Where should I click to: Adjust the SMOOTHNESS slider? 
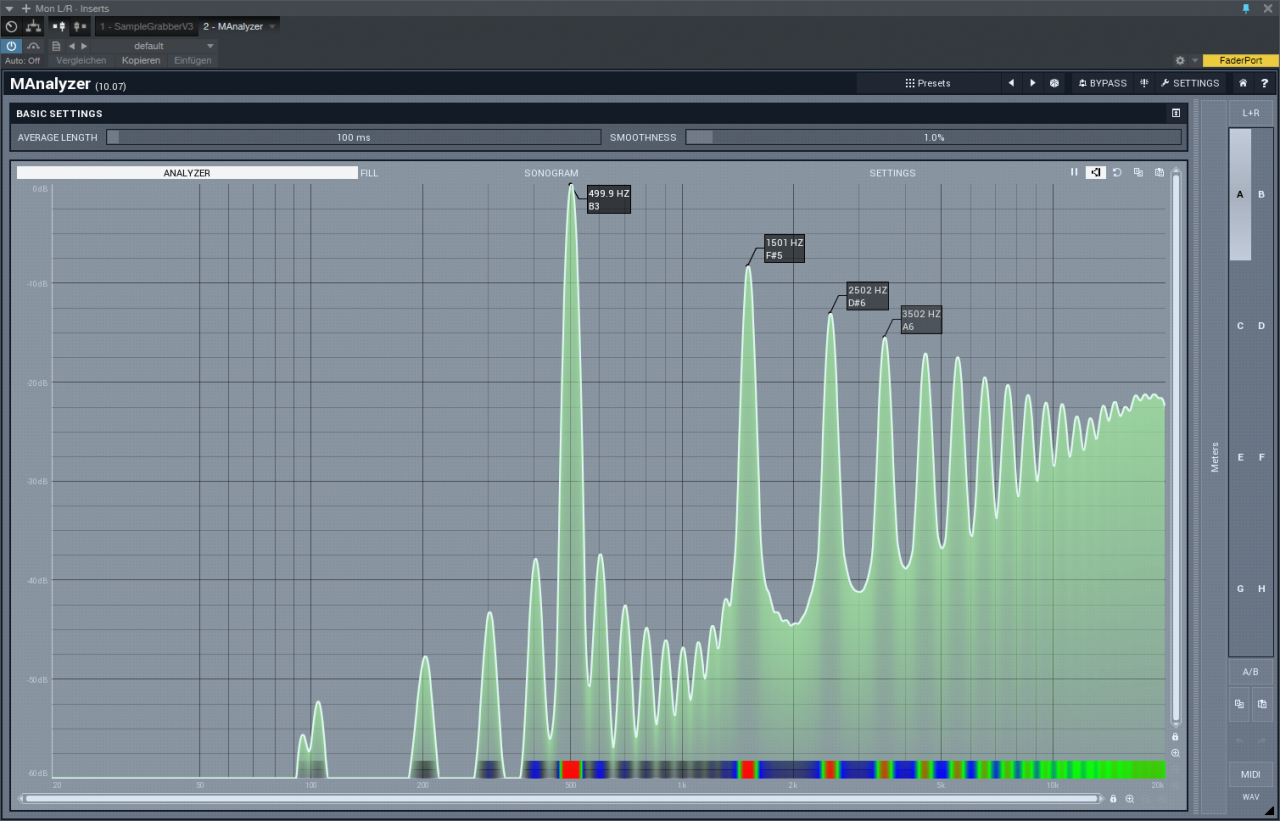pos(933,137)
